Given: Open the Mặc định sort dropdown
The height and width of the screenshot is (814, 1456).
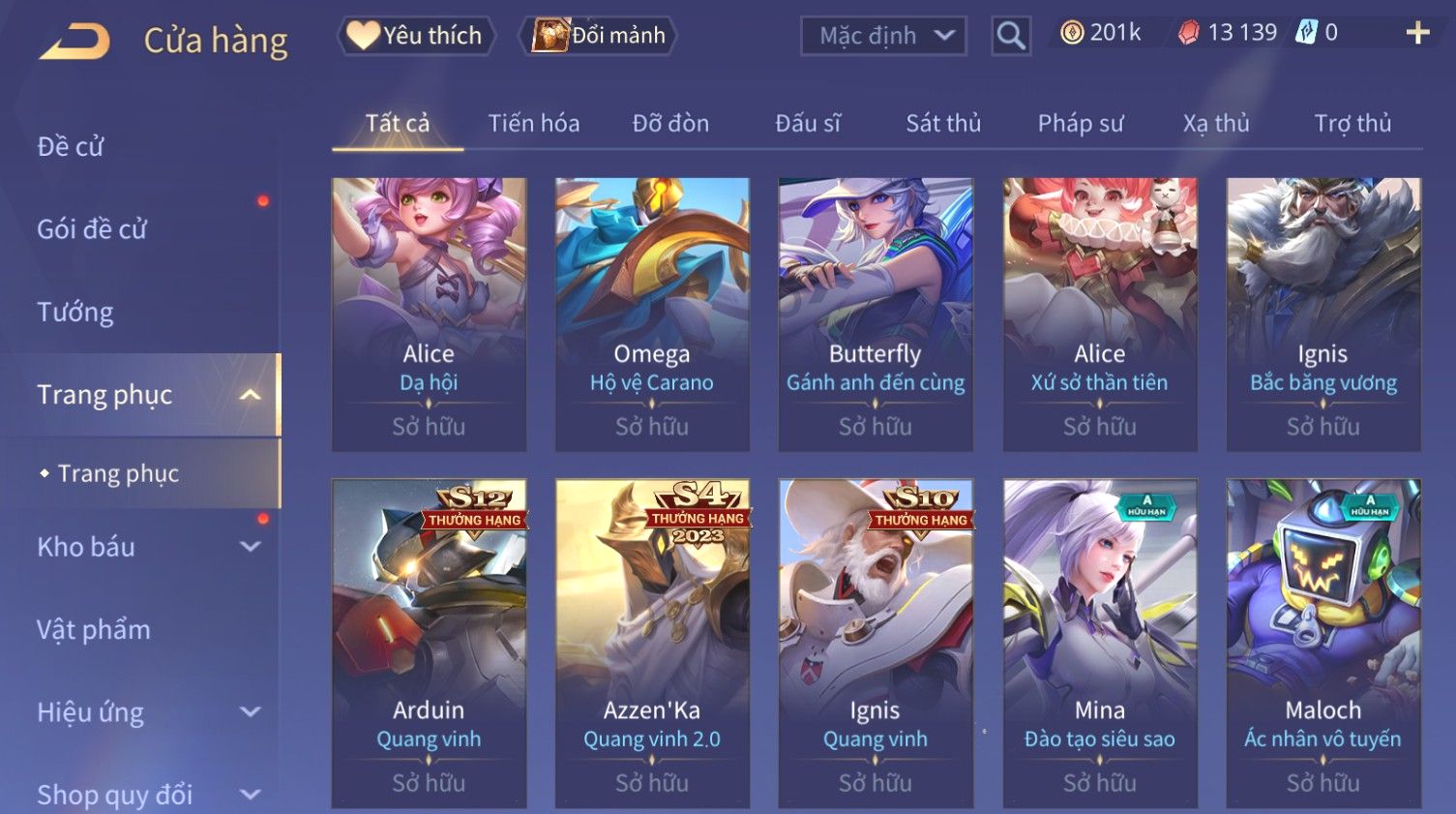Looking at the screenshot, I should (883, 36).
